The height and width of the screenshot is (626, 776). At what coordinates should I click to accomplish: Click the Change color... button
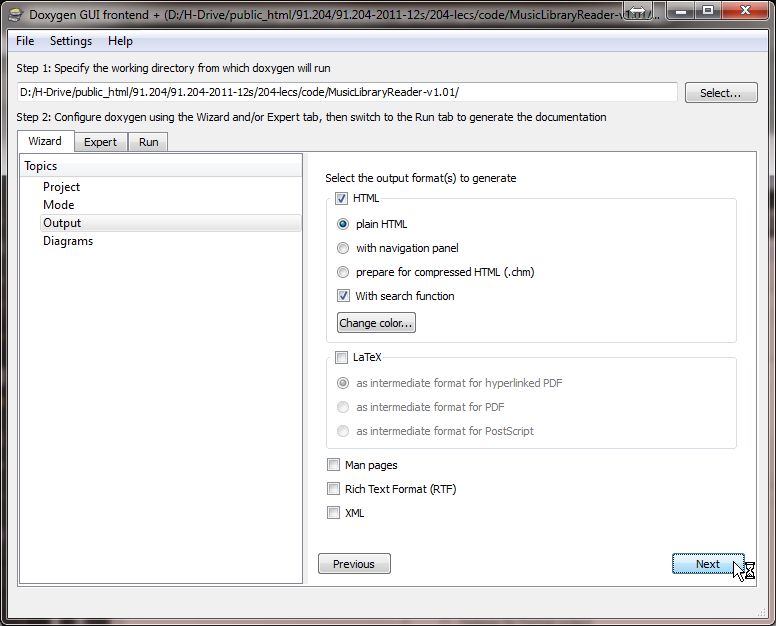click(x=376, y=323)
